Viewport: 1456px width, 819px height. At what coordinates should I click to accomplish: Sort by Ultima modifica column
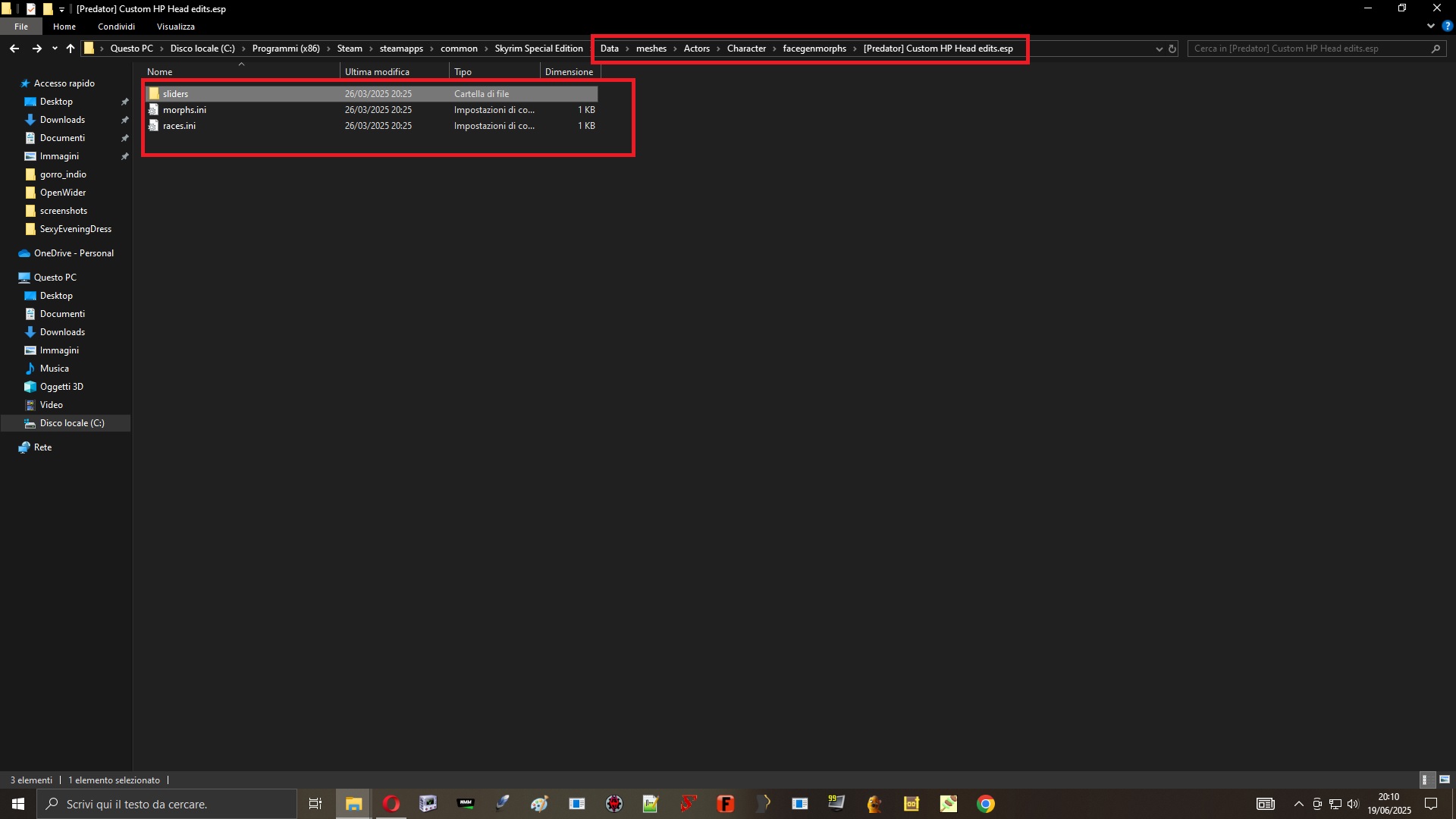tap(394, 72)
